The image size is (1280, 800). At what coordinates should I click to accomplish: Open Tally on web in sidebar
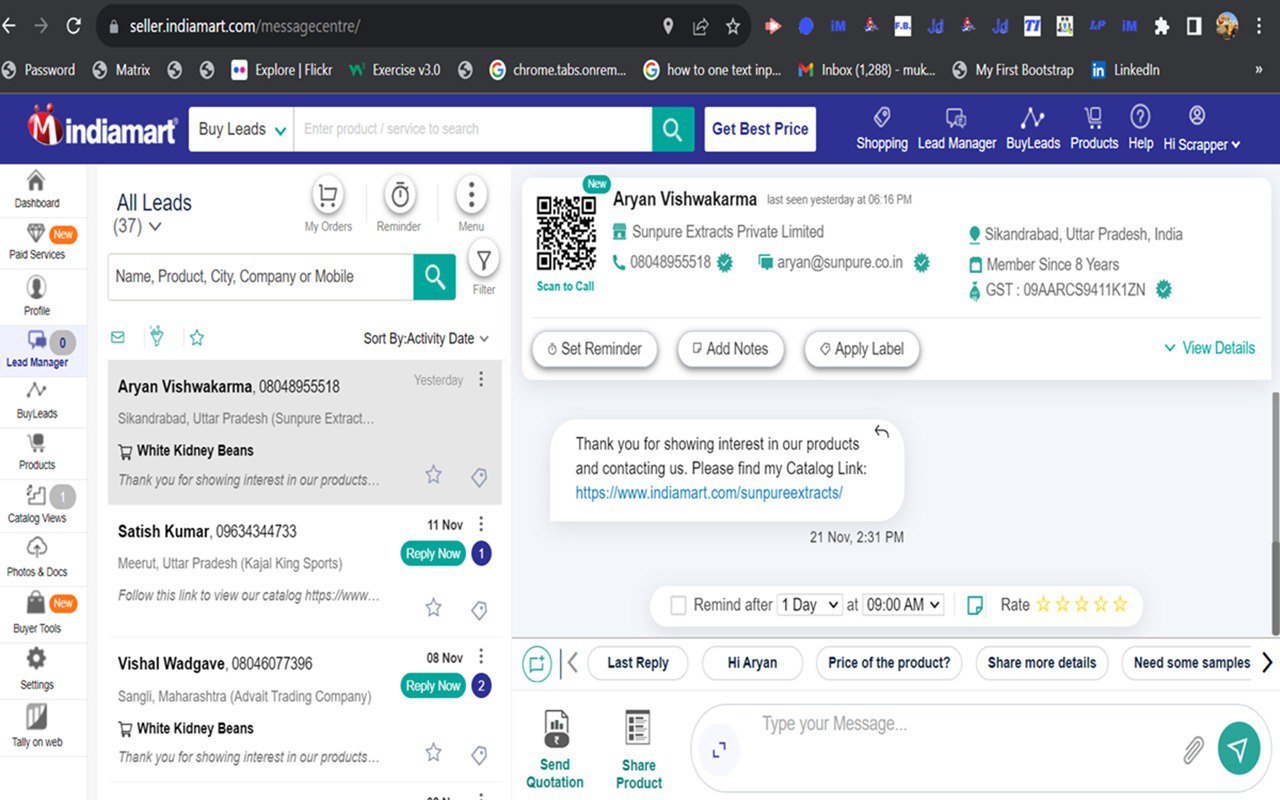point(37,726)
